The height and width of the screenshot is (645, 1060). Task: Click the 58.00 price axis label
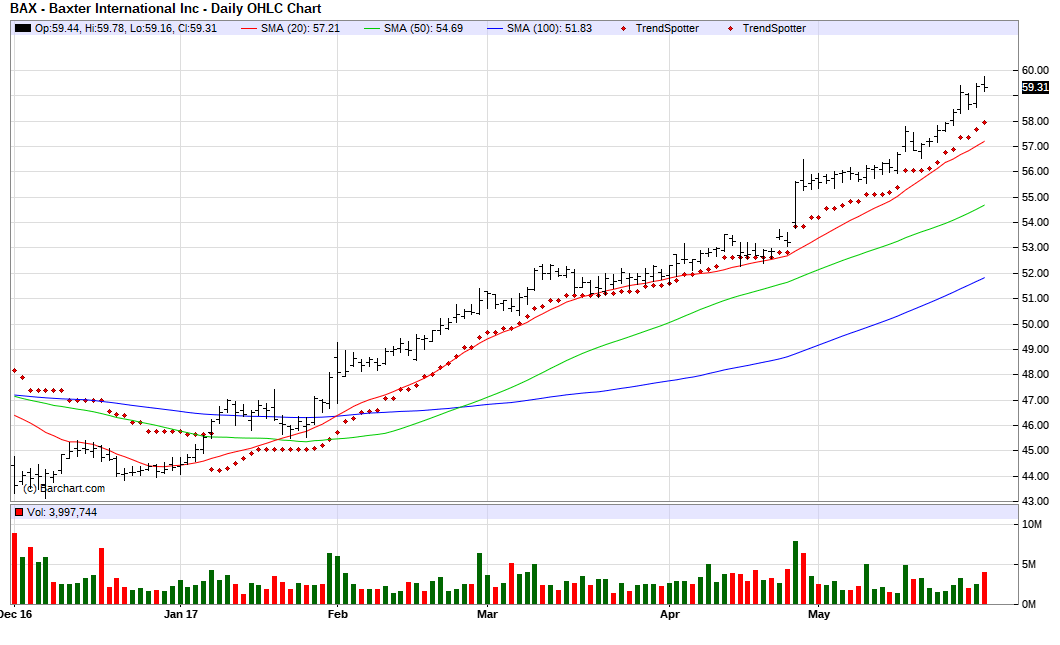tap(1035, 121)
